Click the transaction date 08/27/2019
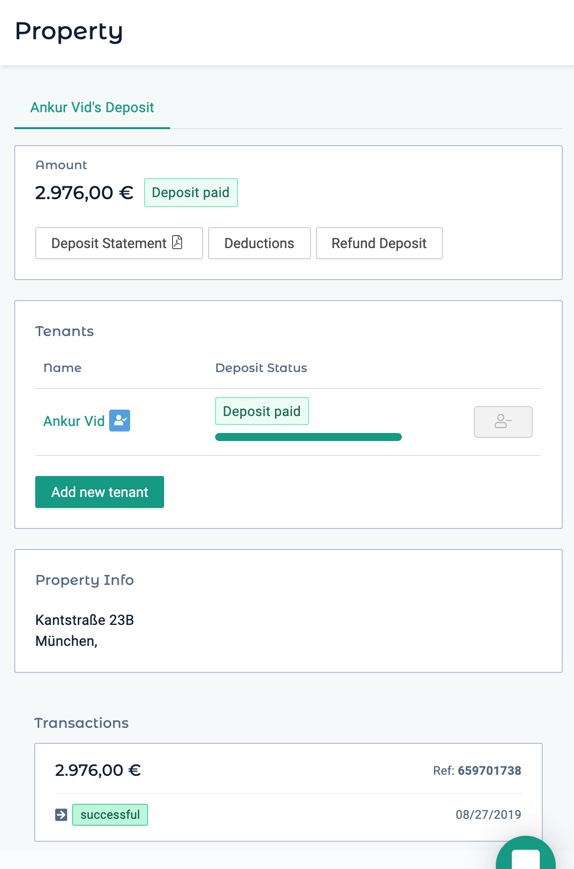The width and height of the screenshot is (574, 869). pos(488,815)
